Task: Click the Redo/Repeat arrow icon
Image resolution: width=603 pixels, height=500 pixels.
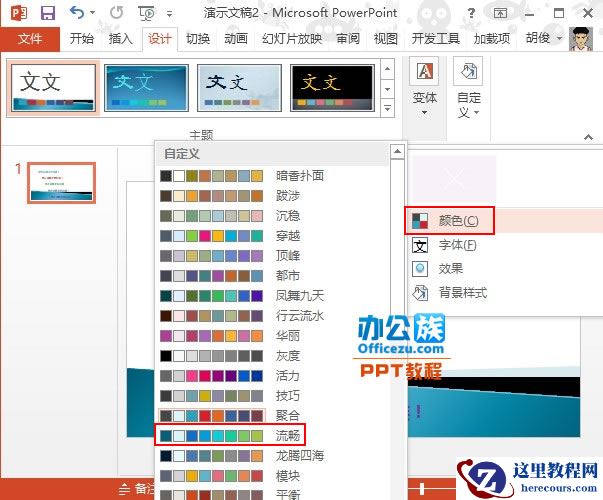Action: pyautogui.click(x=116, y=13)
